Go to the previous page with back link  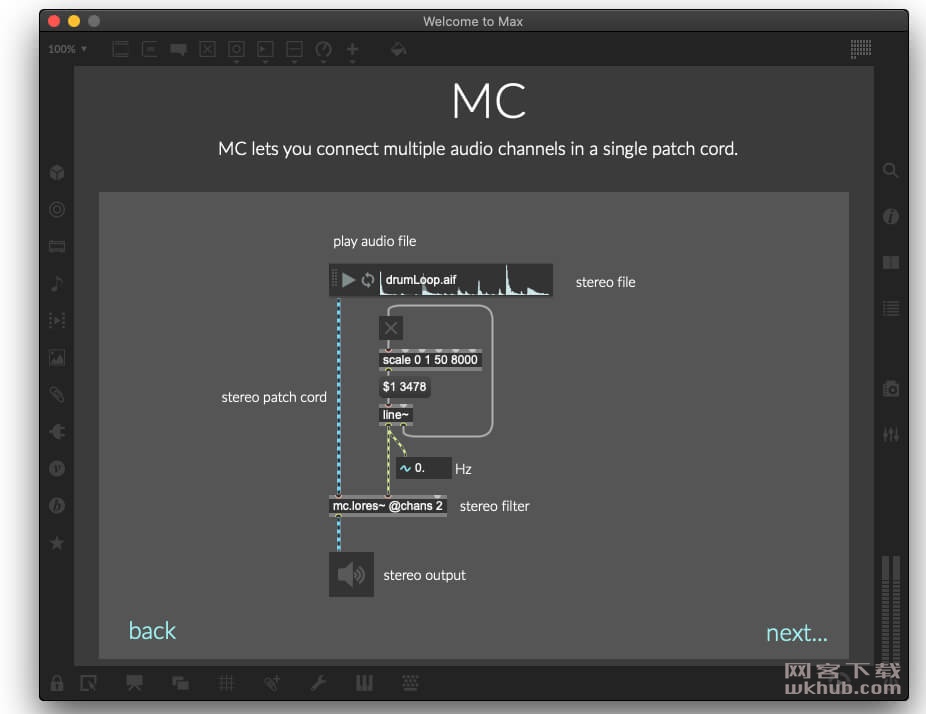click(152, 631)
